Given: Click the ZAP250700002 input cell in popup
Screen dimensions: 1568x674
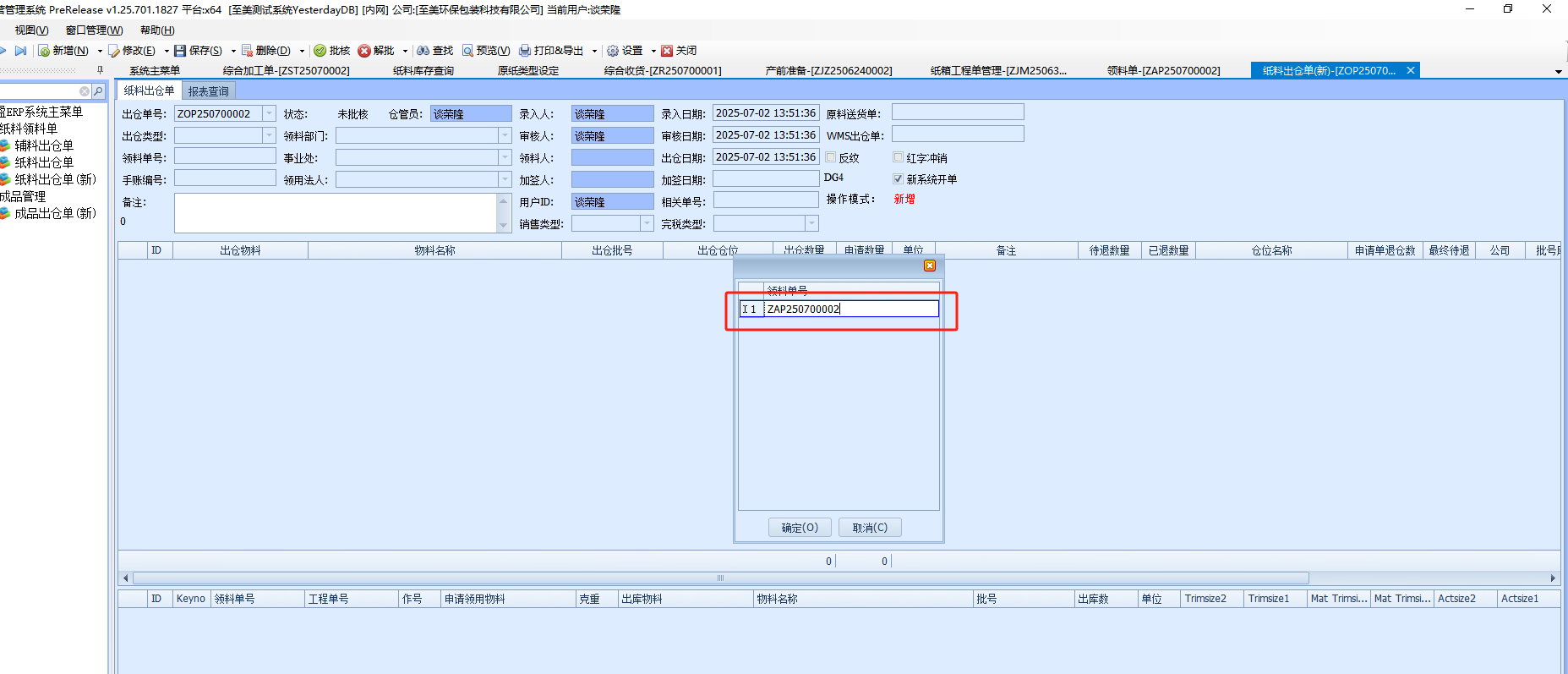Looking at the screenshot, I should 852,309.
